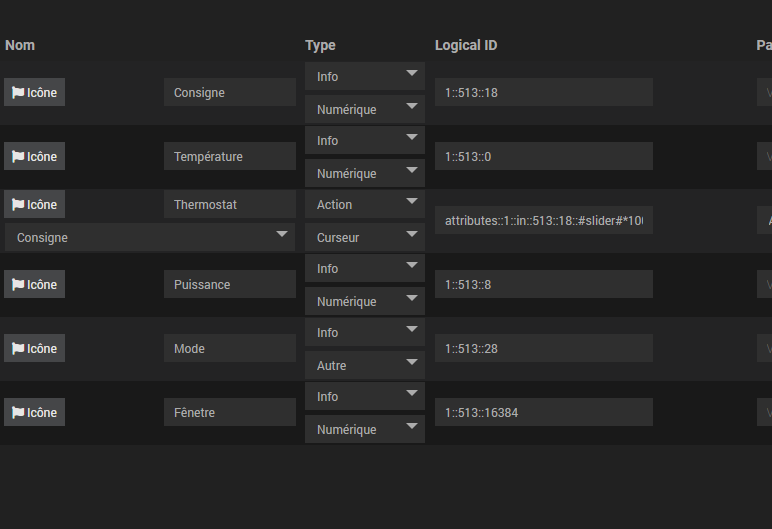Image resolution: width=772 pixels, height=529 pixels.
Task: Expand the Curseur subtype dropdown
Action: point(364,238)
